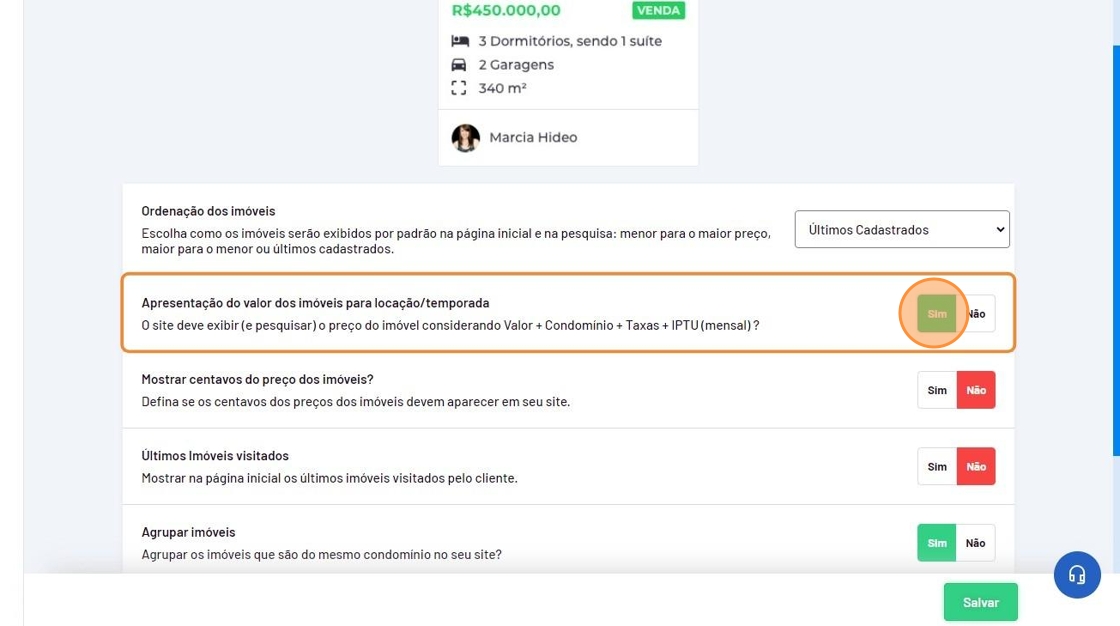Turn off Agrupar imóveis with Não

(976, 543)
